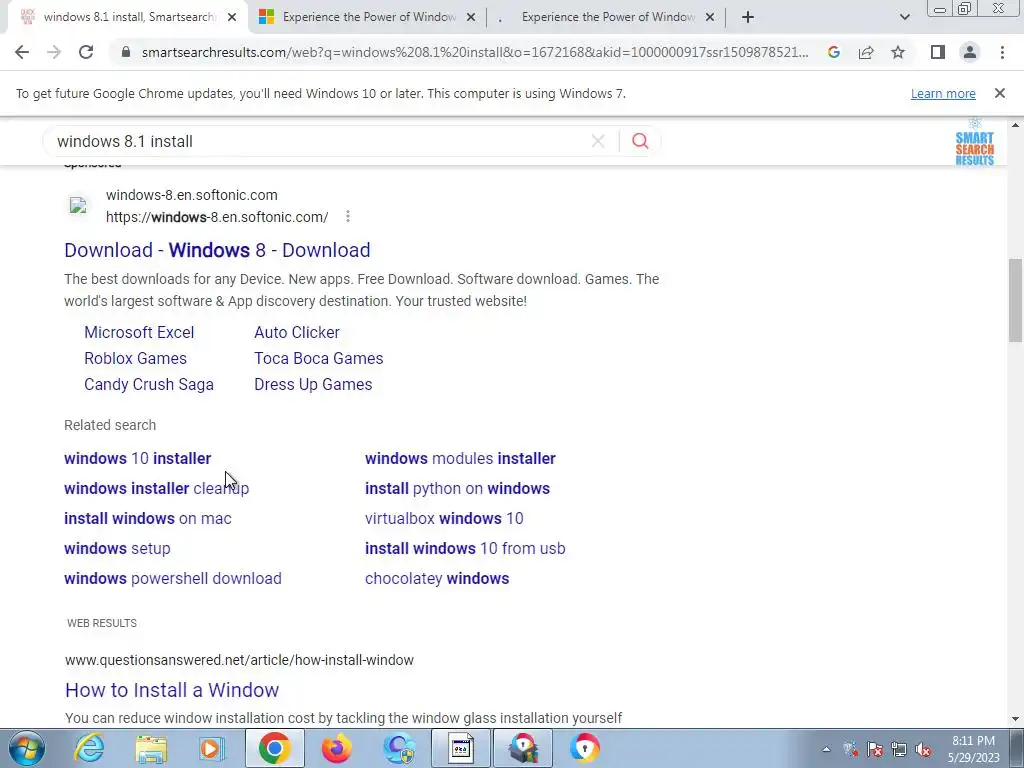Search related: windows modules installer
The width and height of the screenshot is (1024, 768).
[460, 458]
